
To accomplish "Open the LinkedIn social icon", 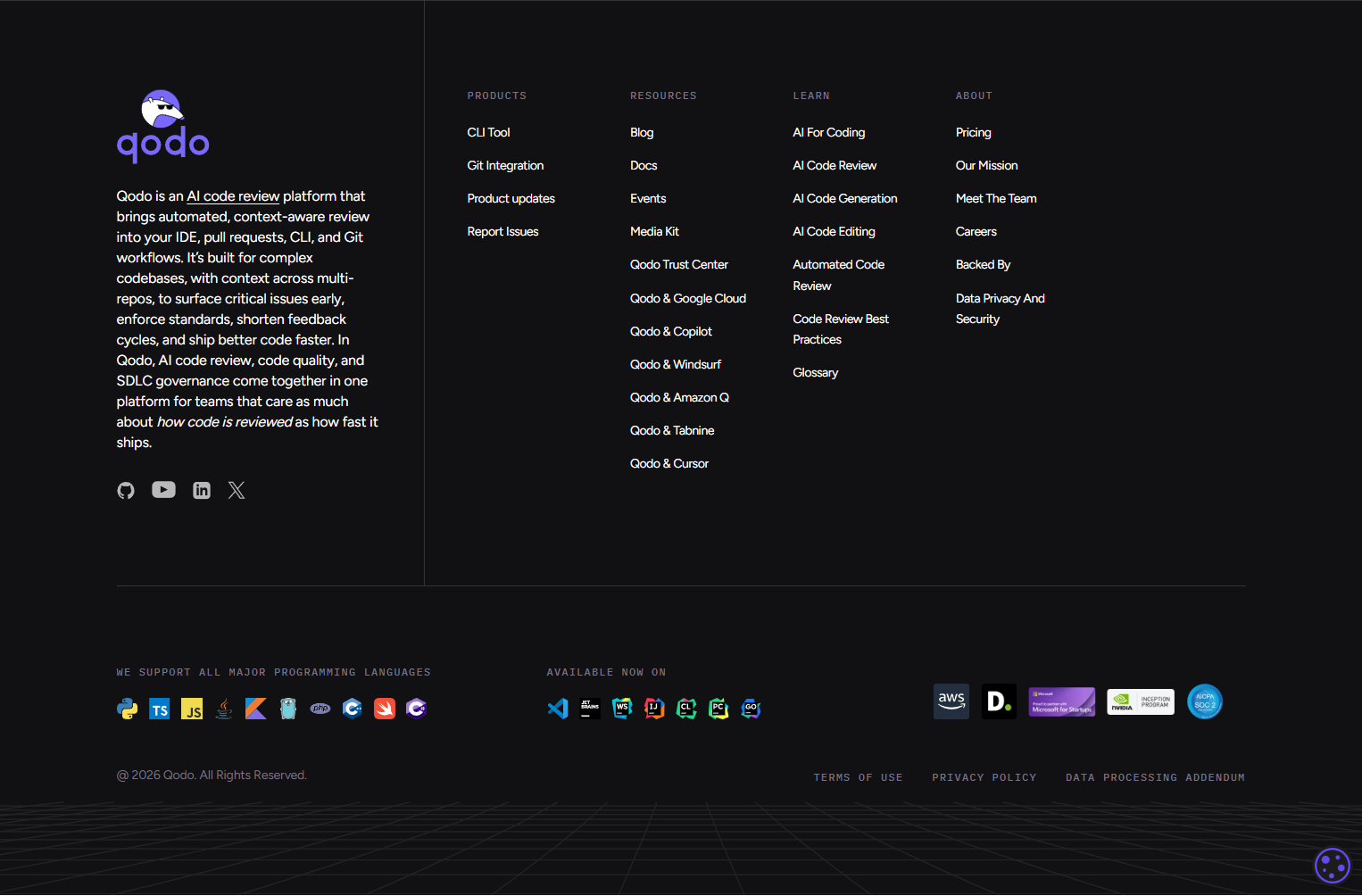I will 202,490.
